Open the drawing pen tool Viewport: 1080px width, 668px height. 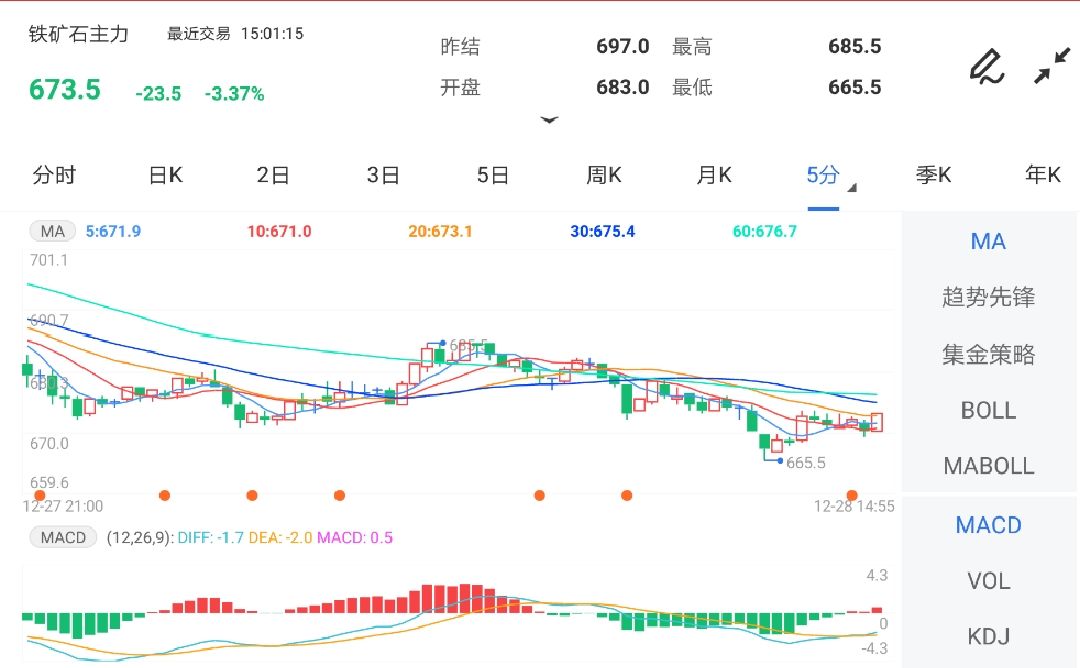[987, 66]
